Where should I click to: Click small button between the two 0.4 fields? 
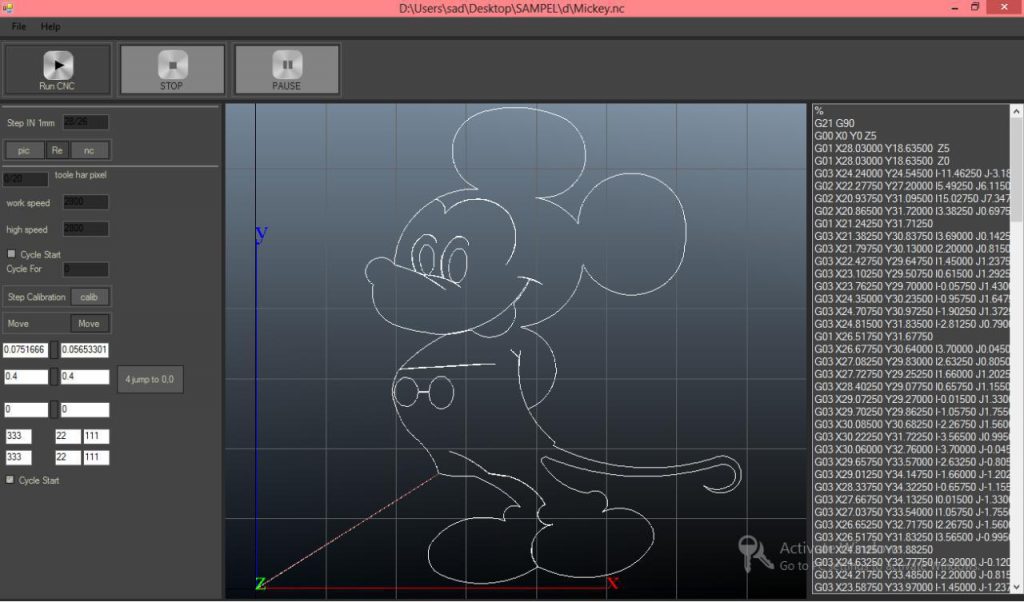point(54,377)
